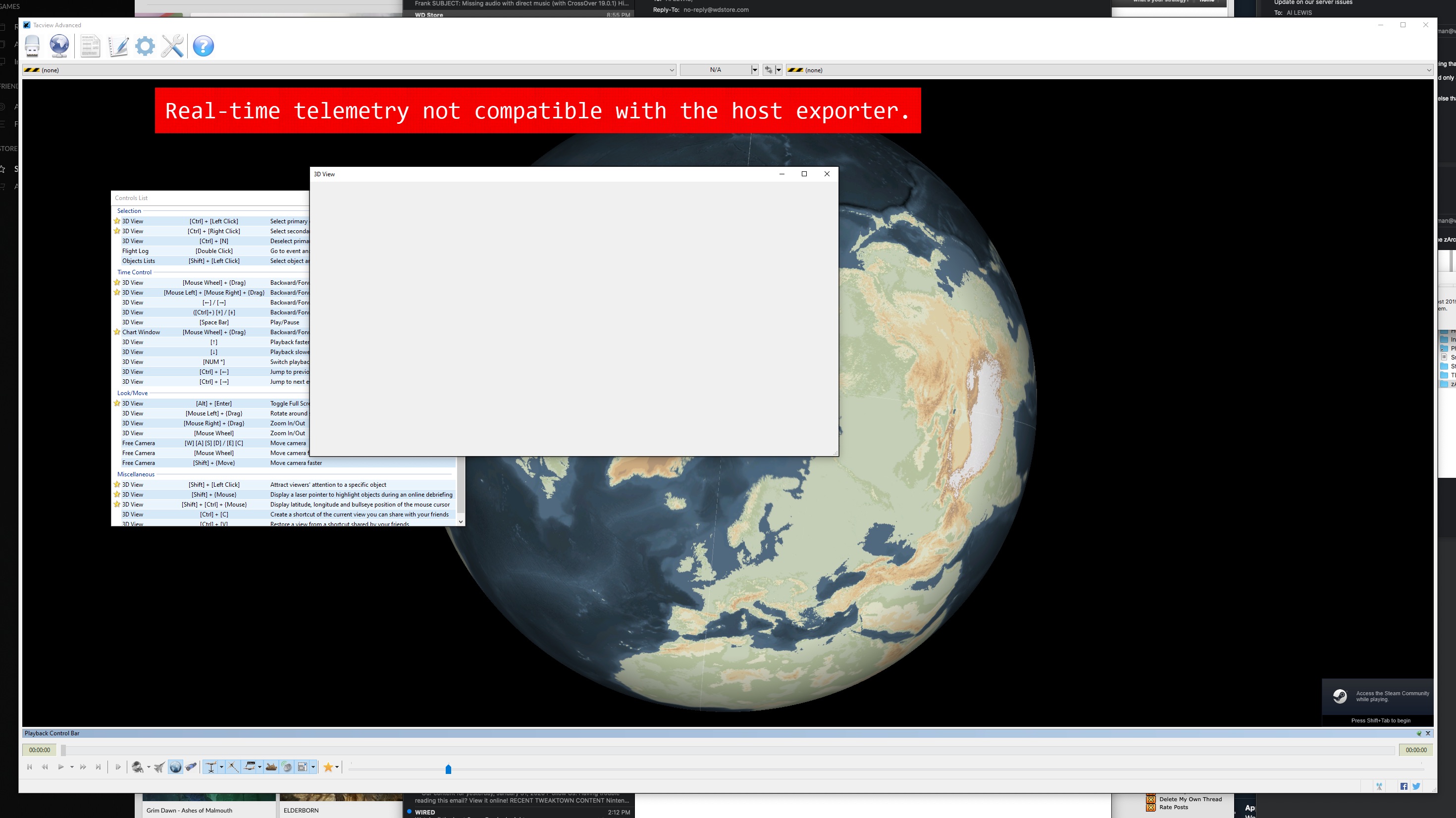Toggle the radar dish display button
The width and height of the screenshot is (1456, 818).
287,767
